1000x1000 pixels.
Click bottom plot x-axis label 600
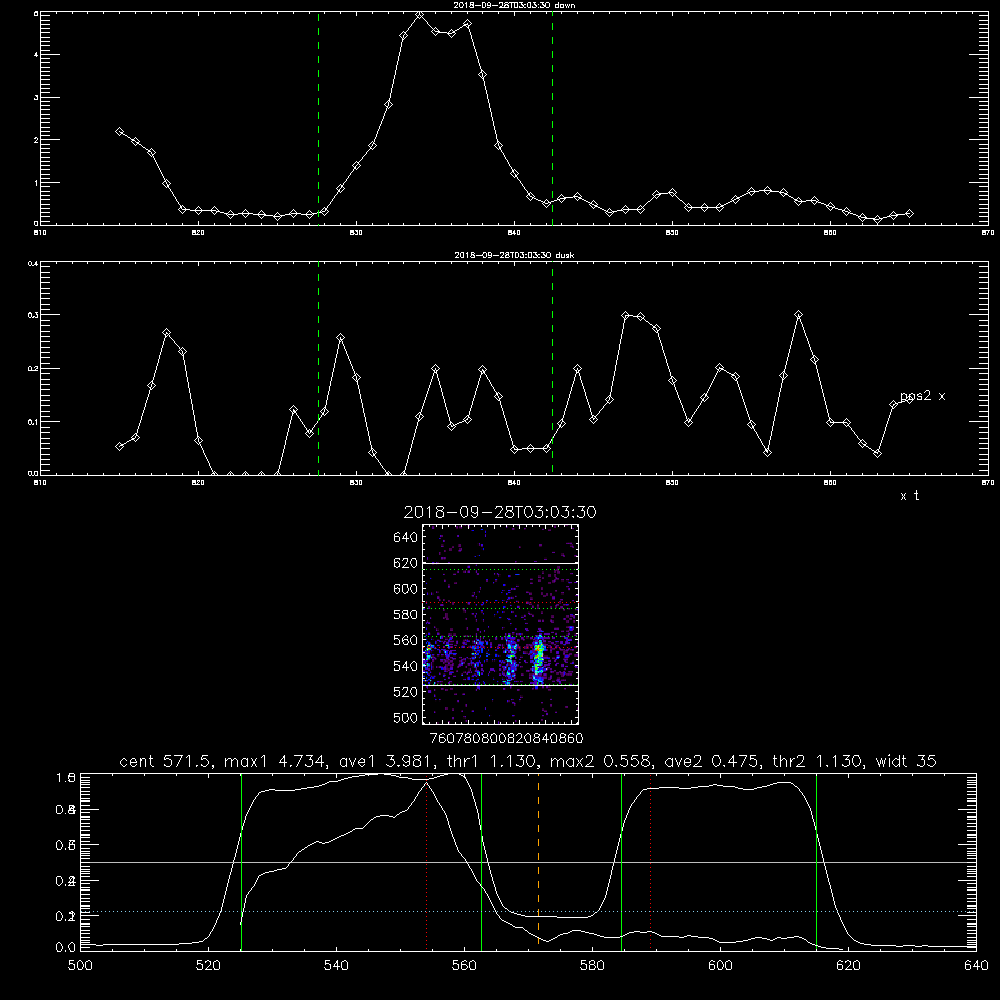coord(720,966)
